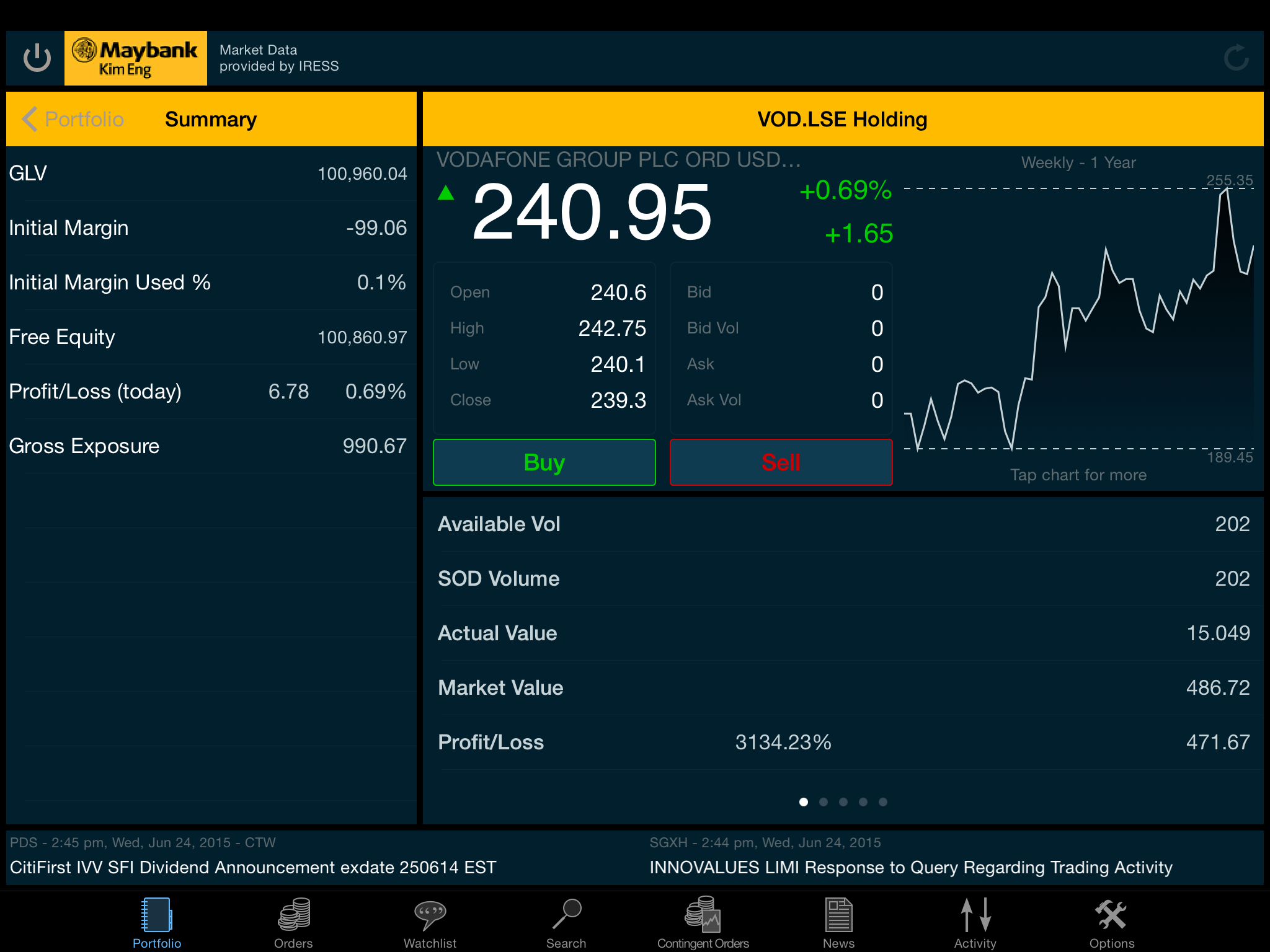
Task: Tap the Ask value row
Action: pos(784,364)
